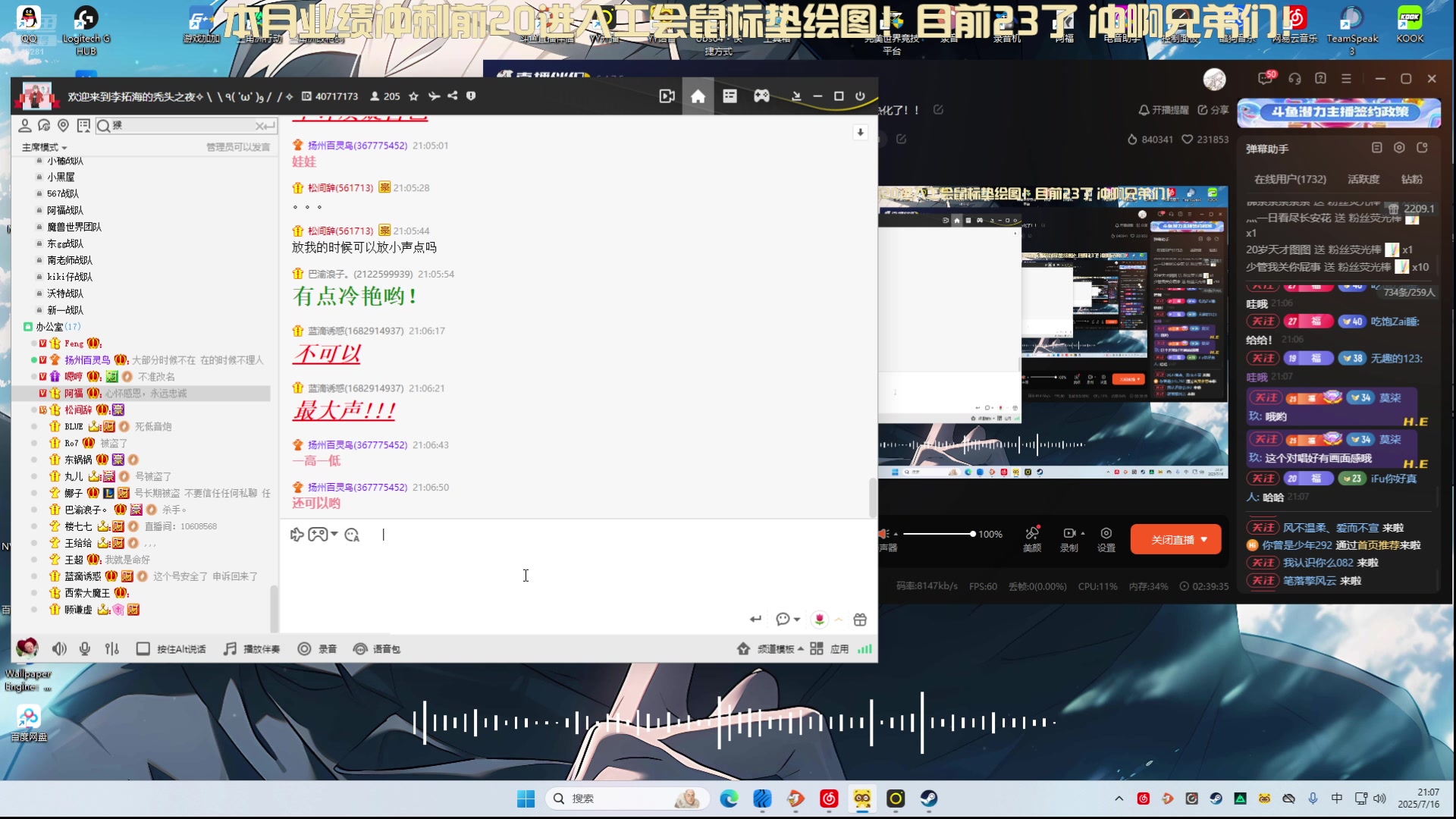The image size is (1456, 819).
Task: Switch to the 活跃度 tab
Action: (1363, 180)
